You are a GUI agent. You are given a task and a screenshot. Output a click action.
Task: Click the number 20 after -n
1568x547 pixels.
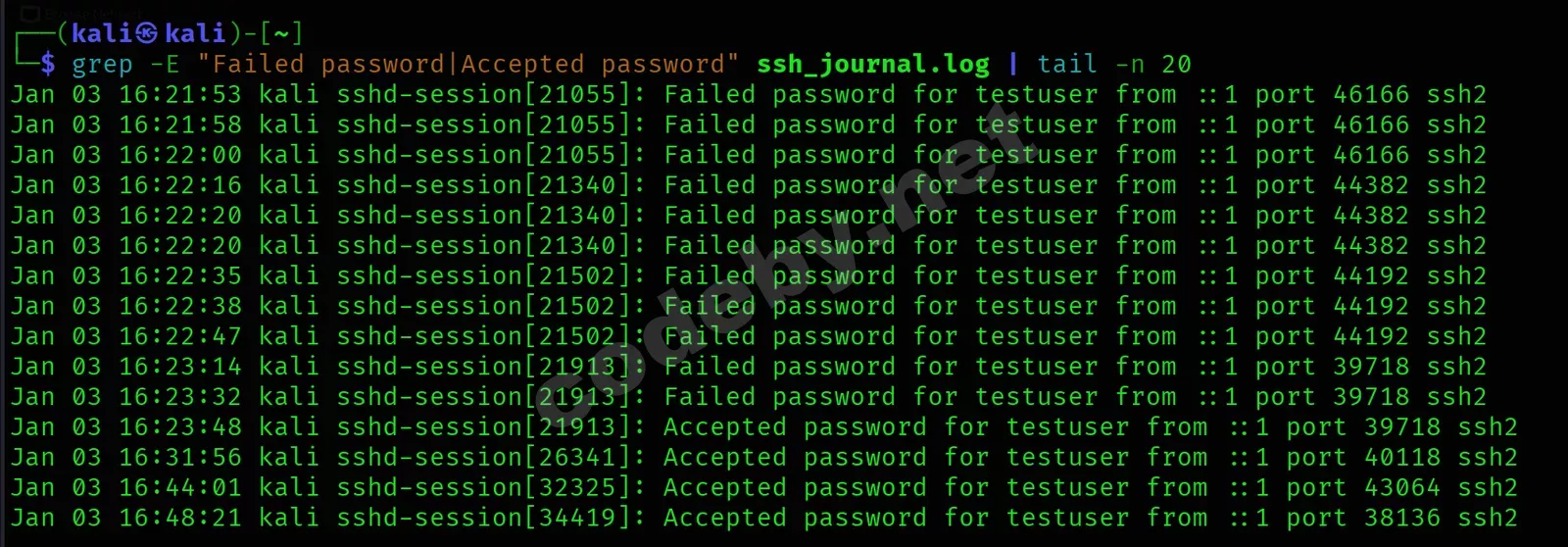point(1176,65)
